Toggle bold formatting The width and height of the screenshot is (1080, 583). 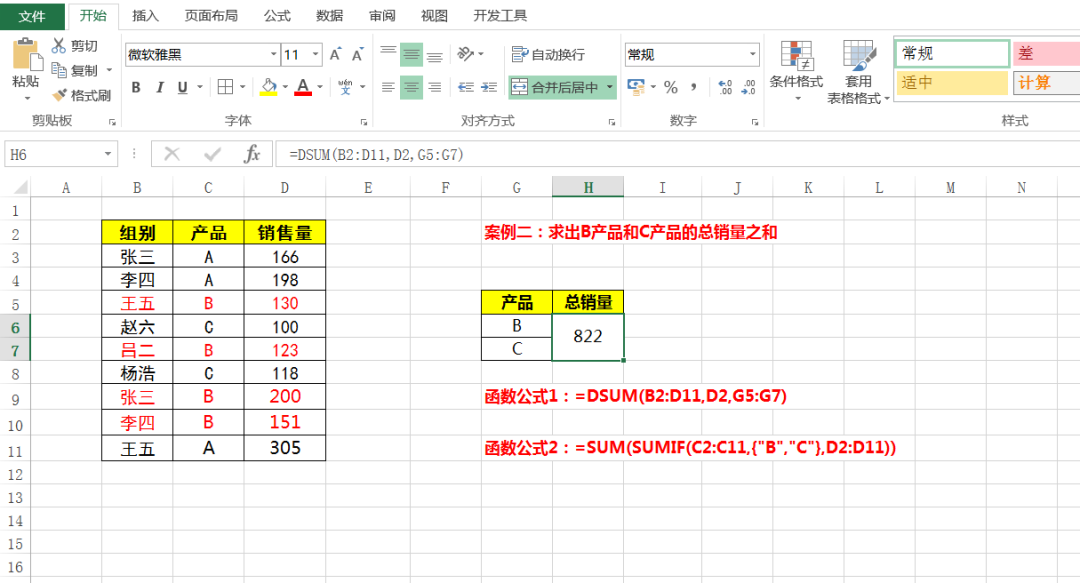coord(136,87)
